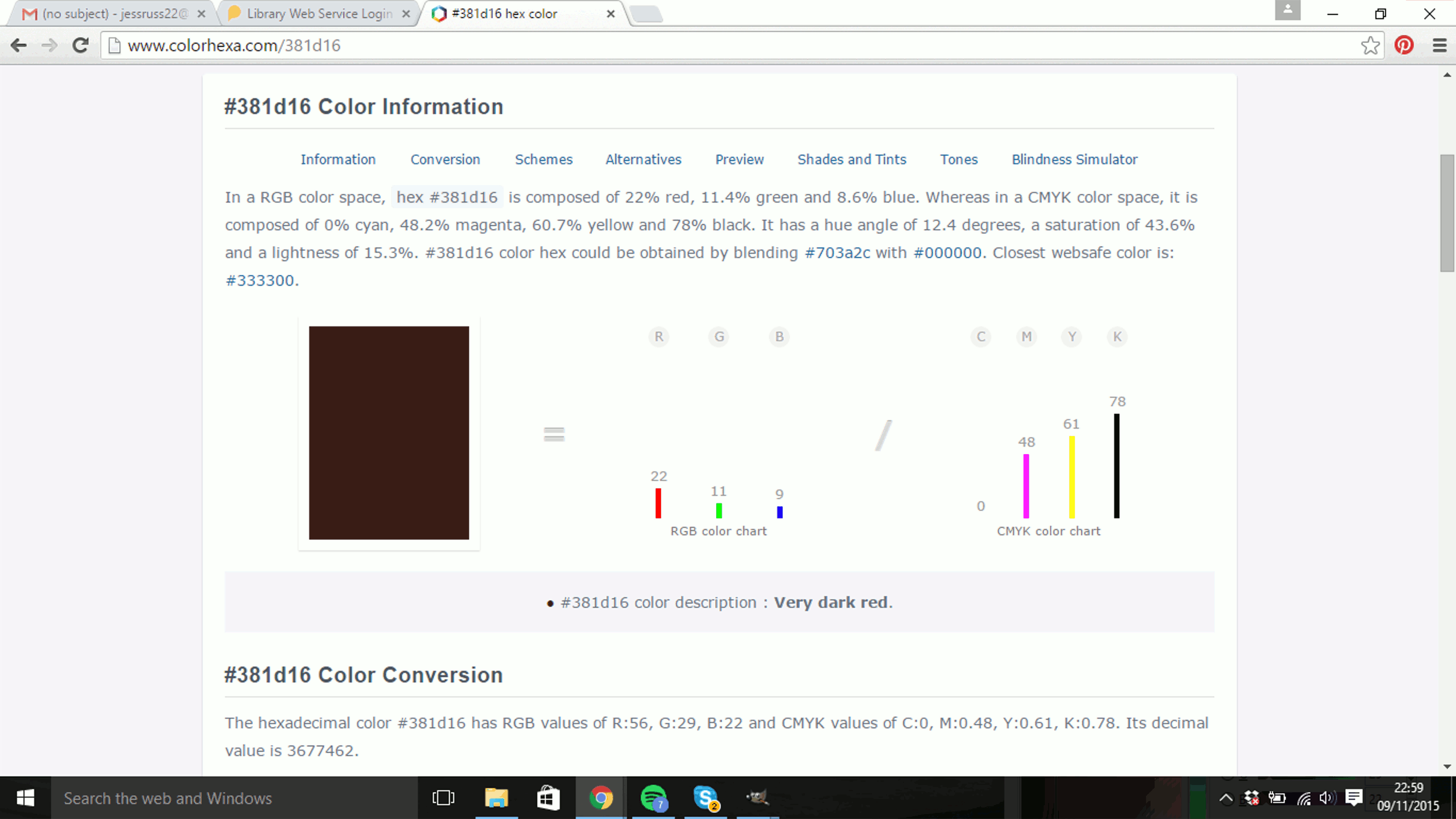This screenshot has height=819, width=1456.
Task: Click the scrollbar up arrow
Action: tap(1447, 75)
